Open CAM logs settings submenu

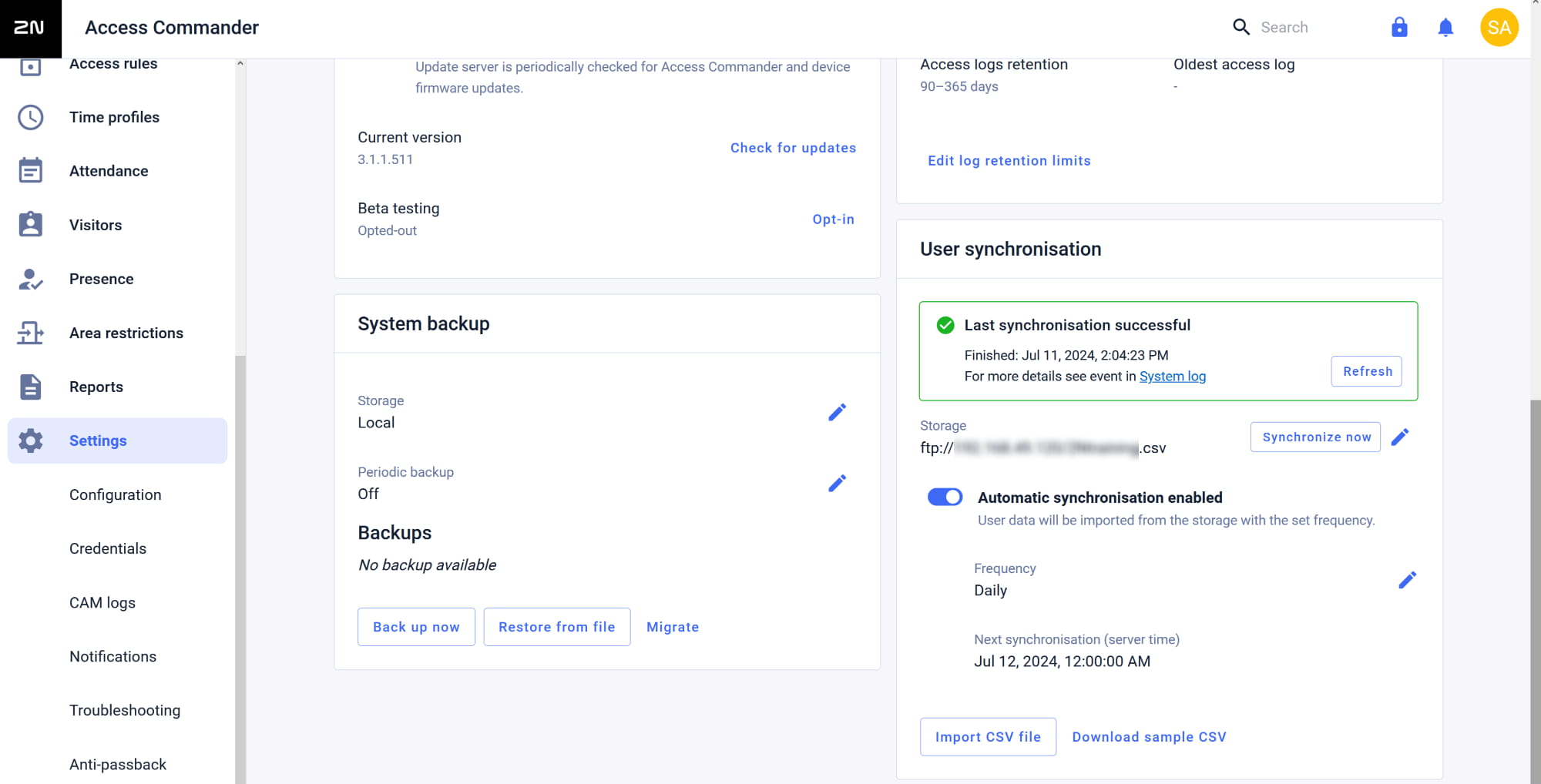[102, 602]
